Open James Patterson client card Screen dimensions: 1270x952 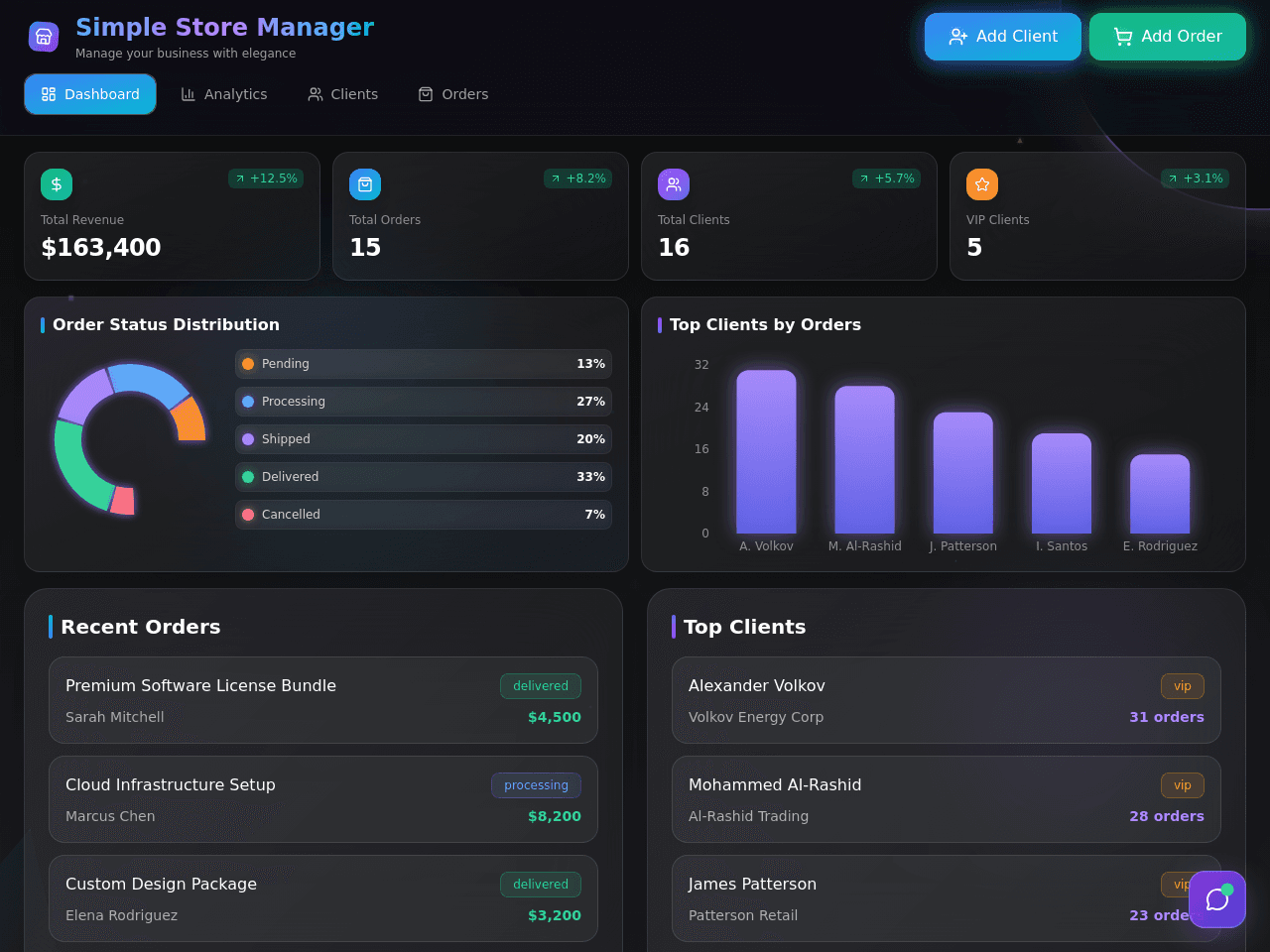click(947, 898)
